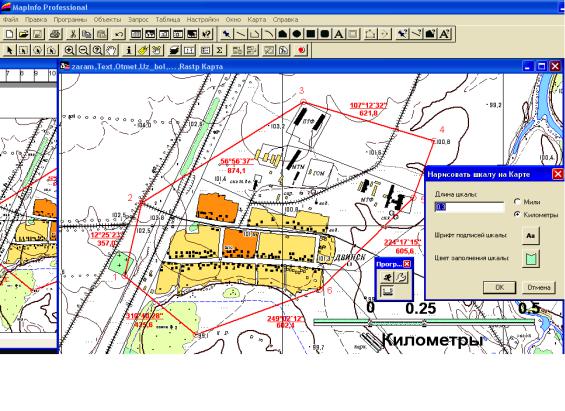Image resolution: width=565 pixels, height=411 pixels.
Task: Click the Open Table folder icon
Action: pyautogui.click(x=24, y=34)
